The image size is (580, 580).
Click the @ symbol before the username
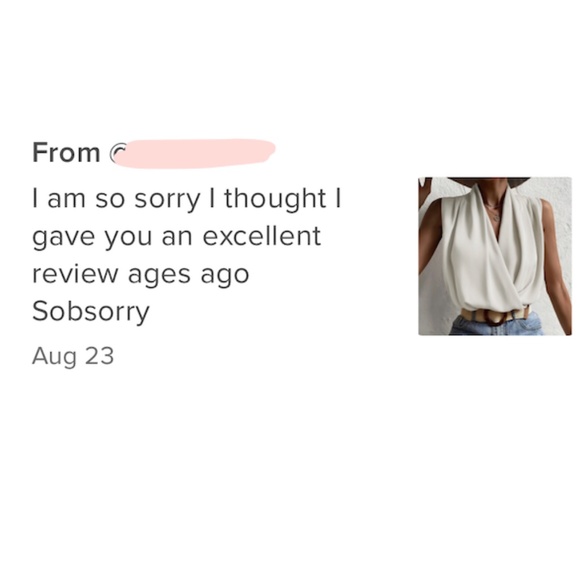118,152
